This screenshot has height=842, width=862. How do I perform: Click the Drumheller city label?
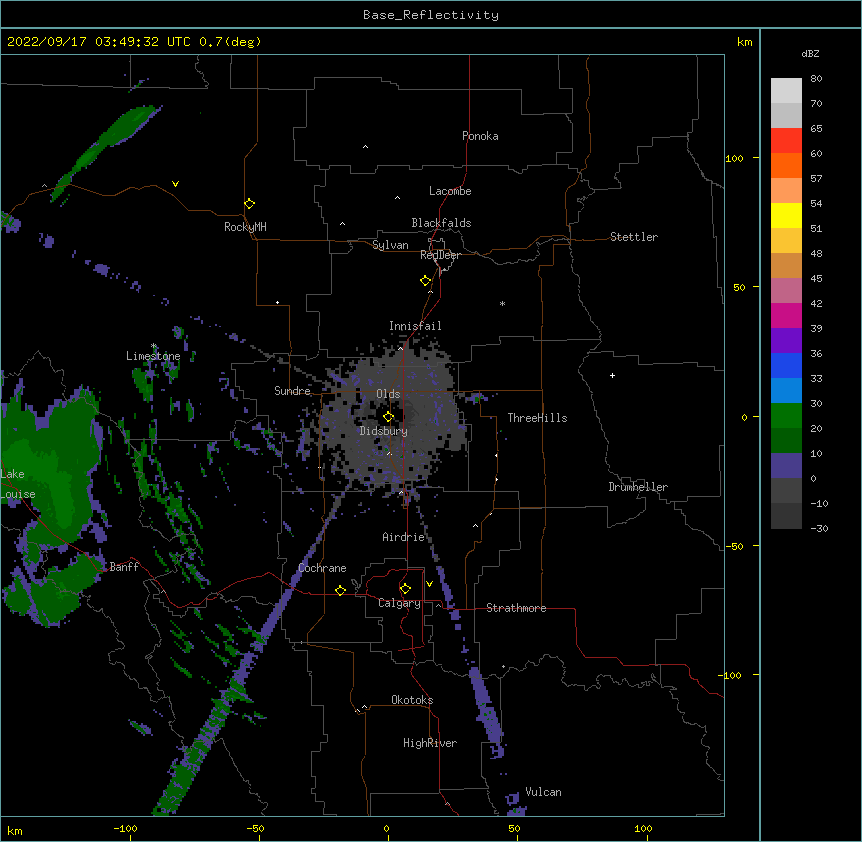[x=638, y=487]
